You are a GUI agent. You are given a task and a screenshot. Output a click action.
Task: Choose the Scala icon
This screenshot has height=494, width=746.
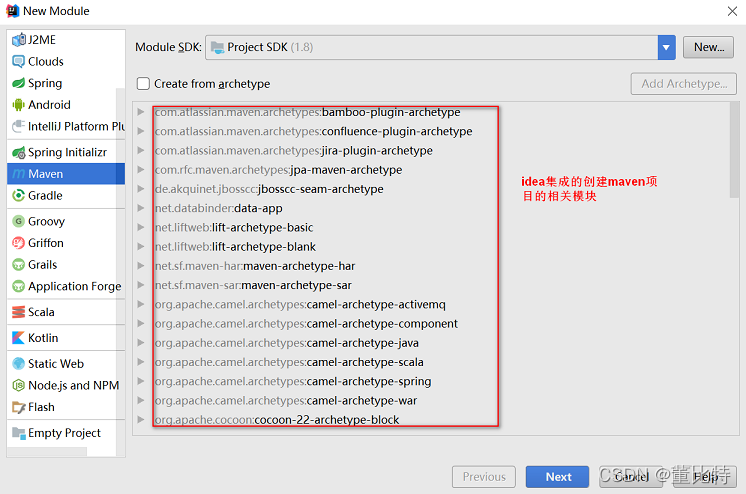(x=19, y=312)
